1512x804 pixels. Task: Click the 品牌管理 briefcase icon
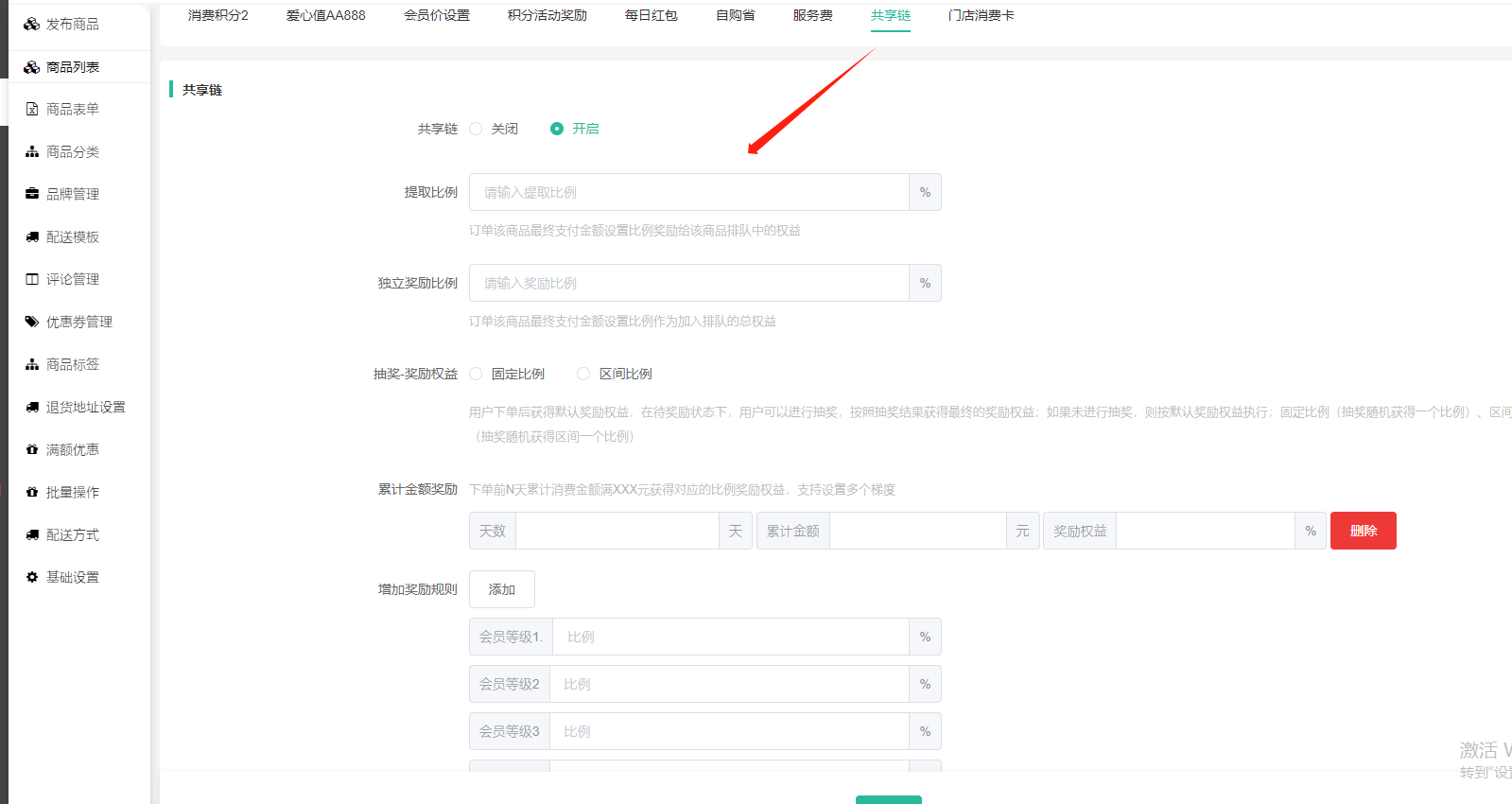(x=32, y=194)
